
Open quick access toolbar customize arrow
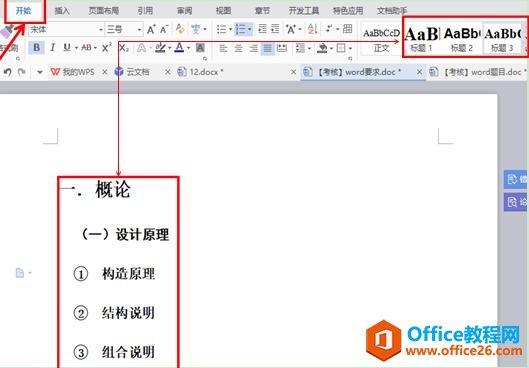tap(39, 72)
